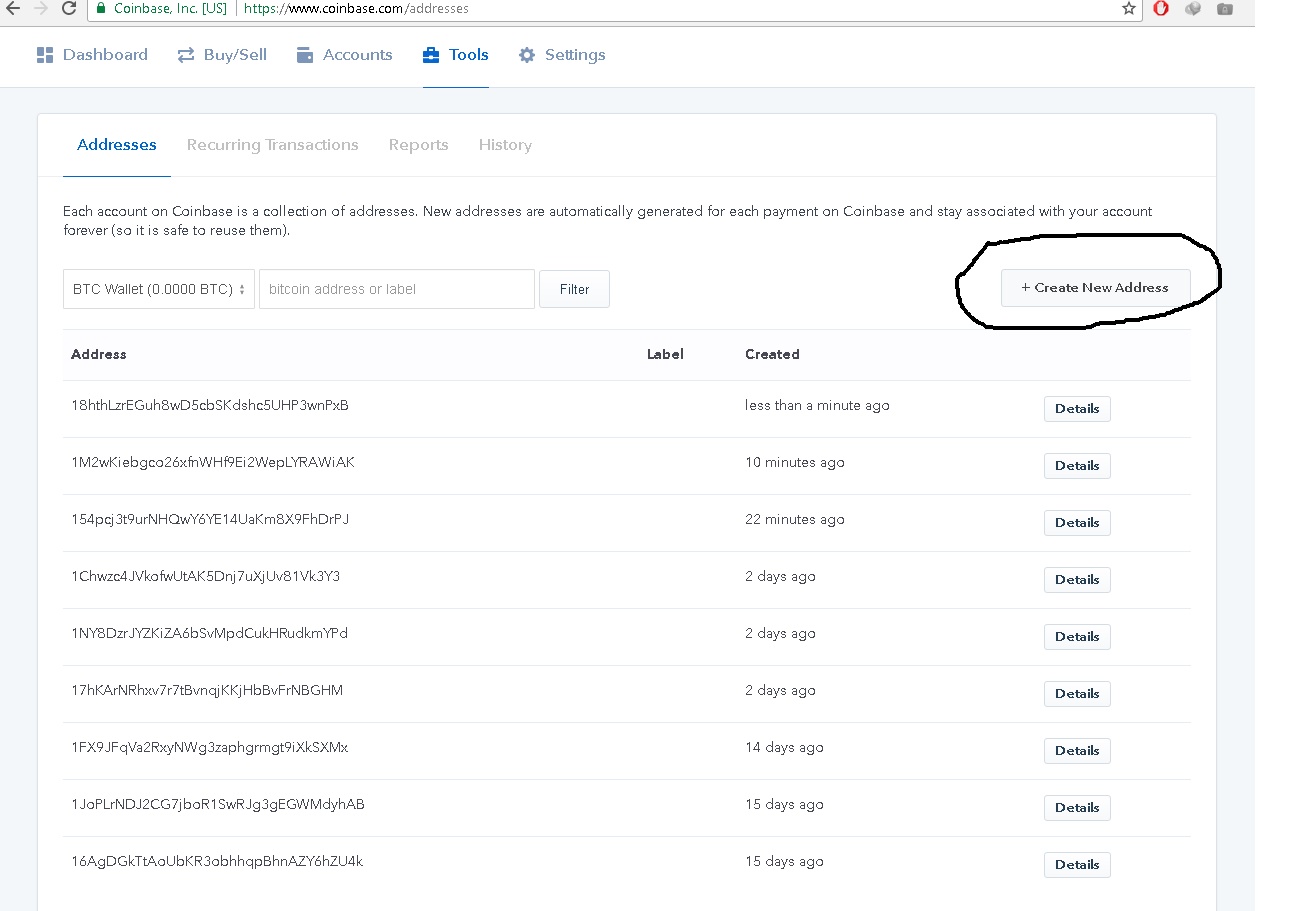Select address text 1JoPLrNDJ2CG7jboR1SwRJg3gEGWMdyhAB
This screenshot has width=1294, height=911.
(x=218, y=805)
